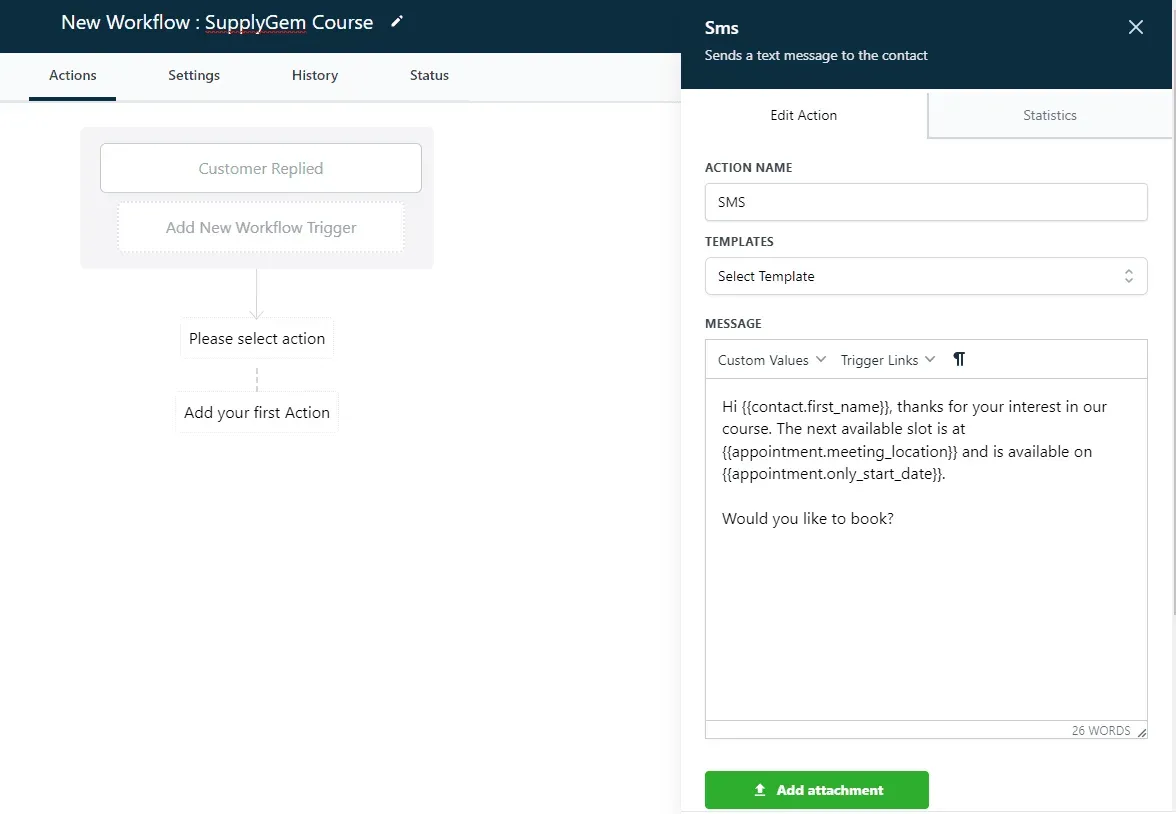Viewport: 1176px width, 814px height.
Task: Go to the Status tab
Action: pos(429,75)
